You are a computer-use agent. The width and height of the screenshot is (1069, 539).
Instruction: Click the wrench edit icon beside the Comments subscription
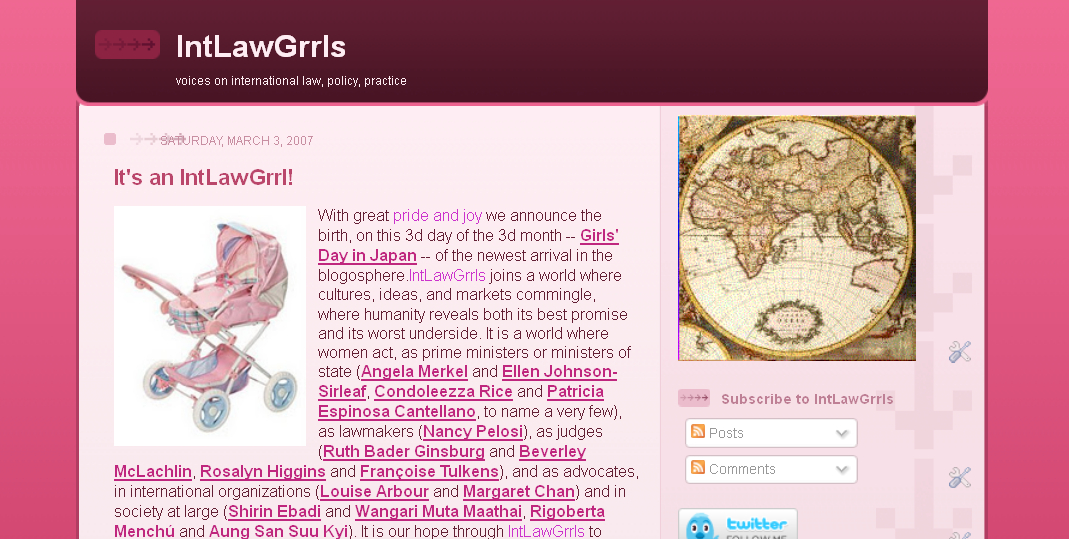(x=959, y=478)
